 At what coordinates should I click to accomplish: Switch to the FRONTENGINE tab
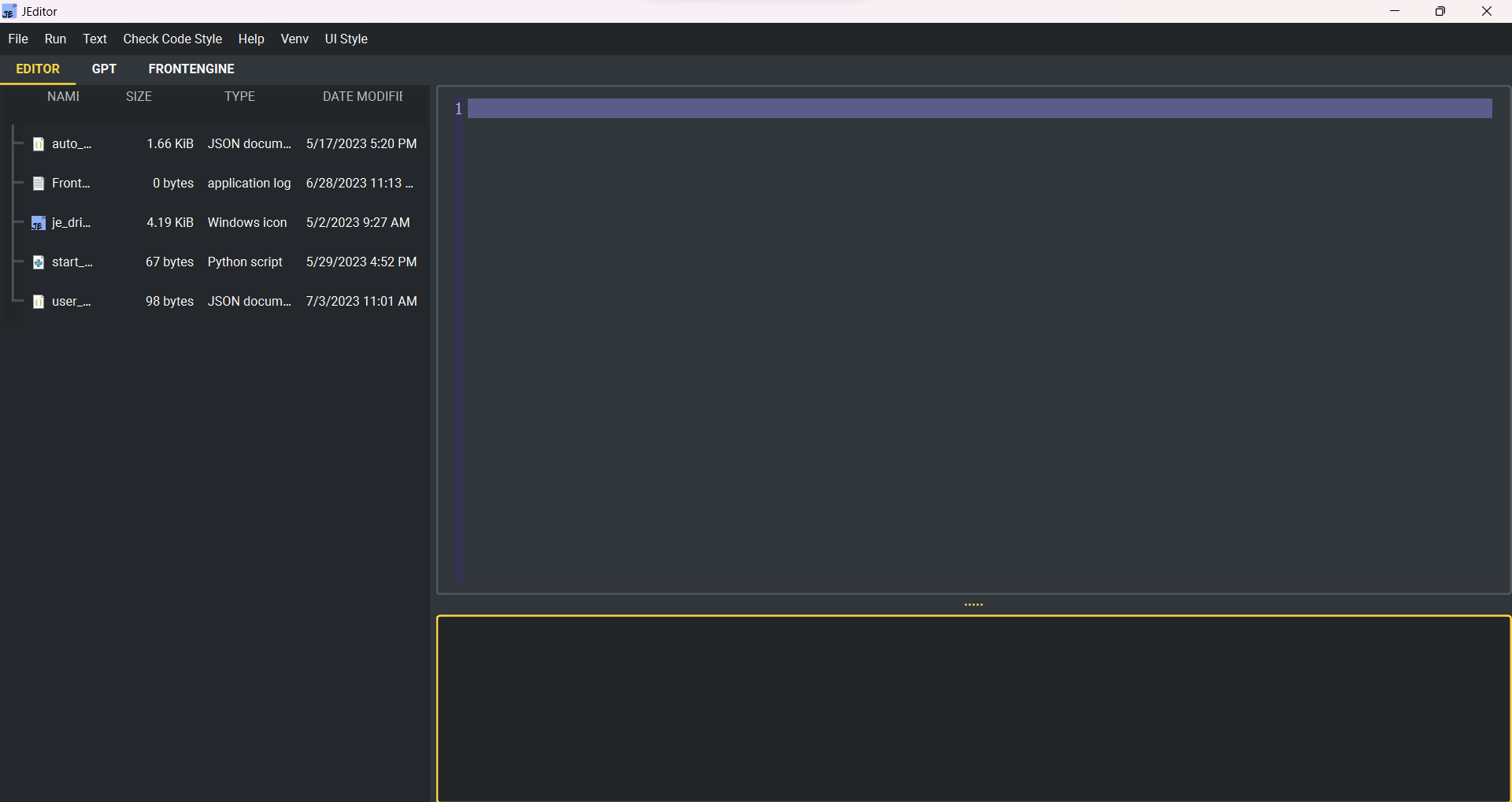point(191,69)
